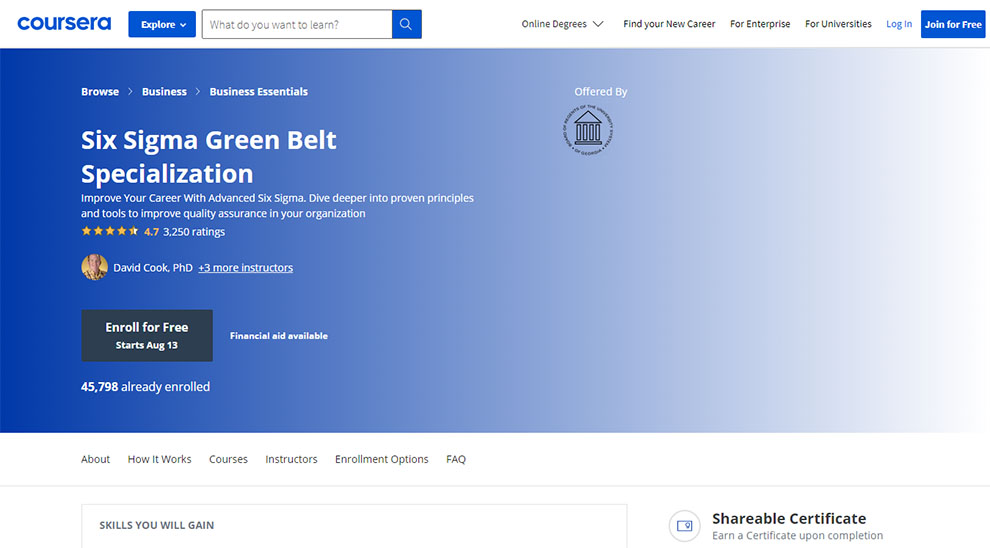The height and width of the screenshot is (548, 990).
Task: Click 'Offered By' label
Action: tap(600, 92)
